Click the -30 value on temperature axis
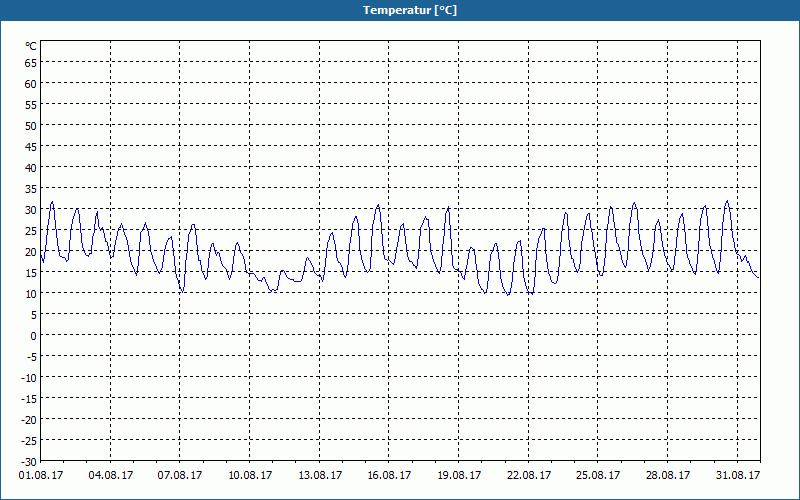This screenshot has width=800, height=500. pos(29,462)
